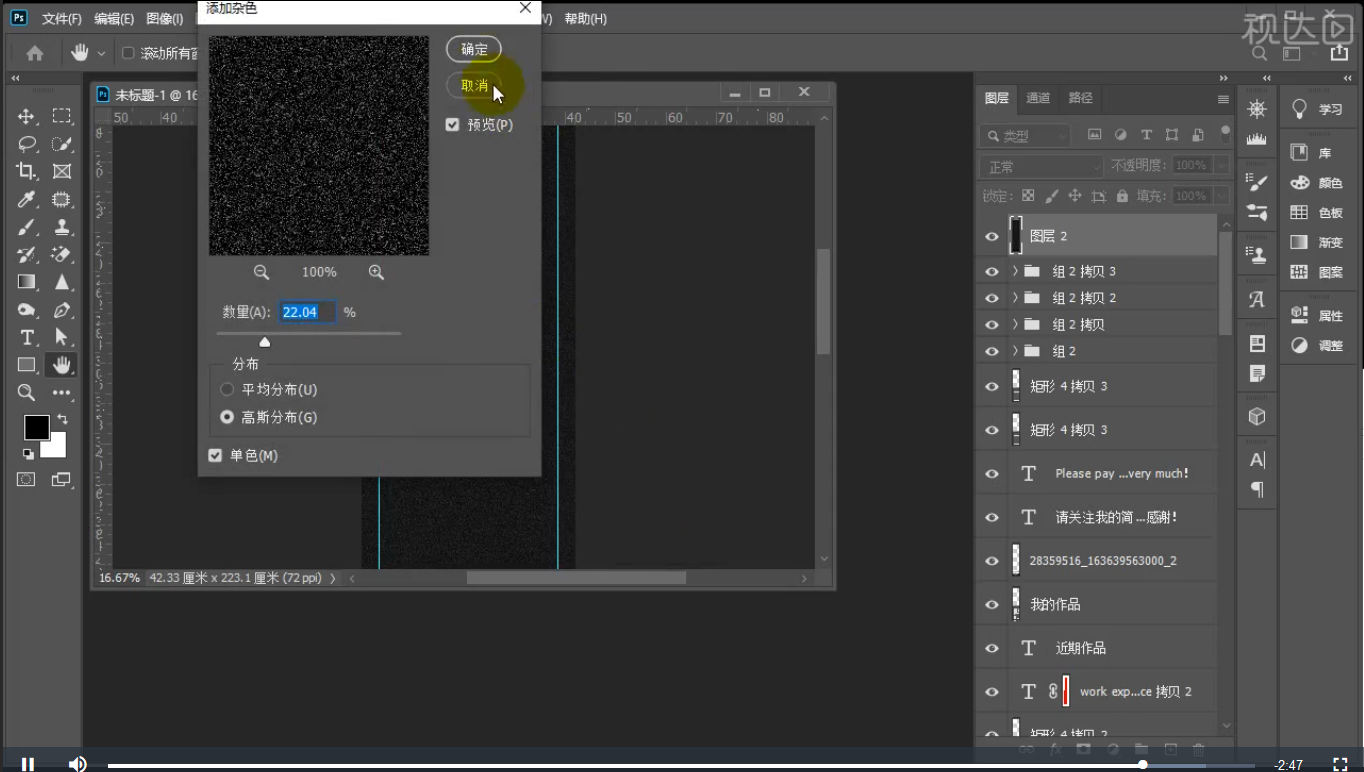Select the Pen tool

pos(62,310)
